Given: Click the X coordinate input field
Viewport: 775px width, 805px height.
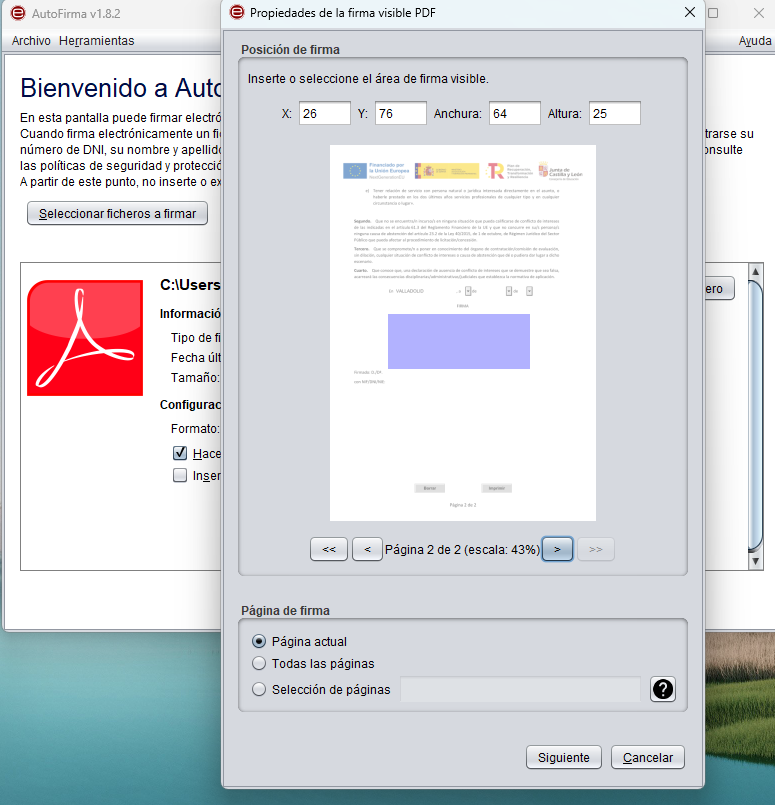Looking at the screenshot, I should [325, 113].
